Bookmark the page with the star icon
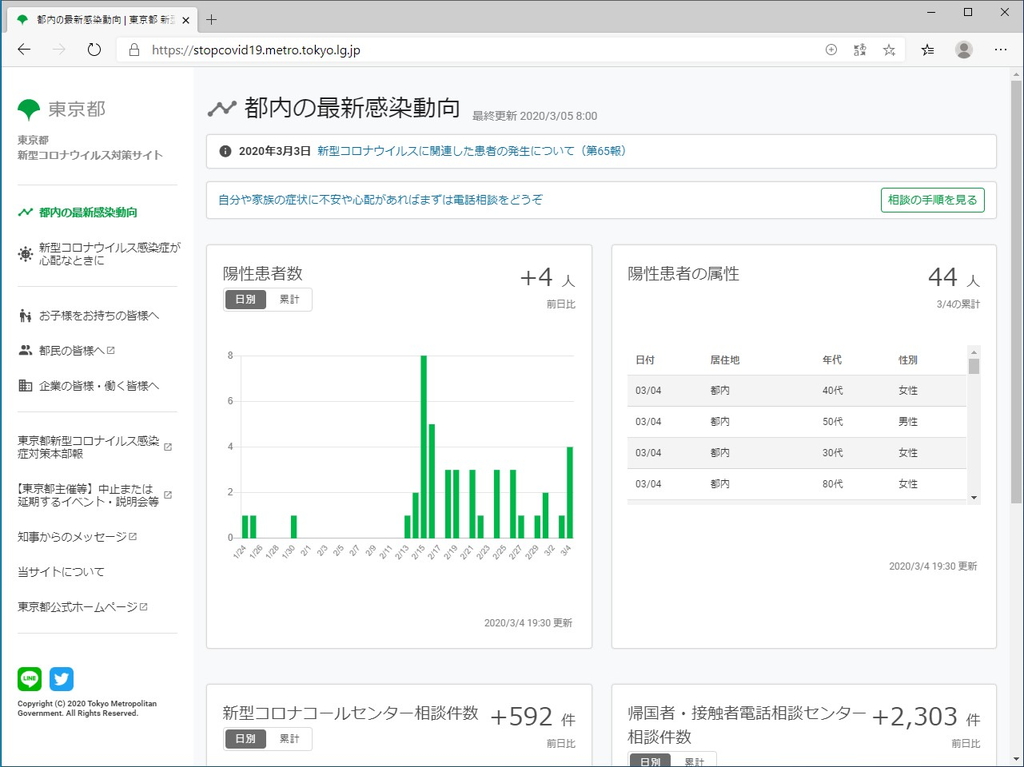Screen dimensions: 1024x767 tap(889, 48)
